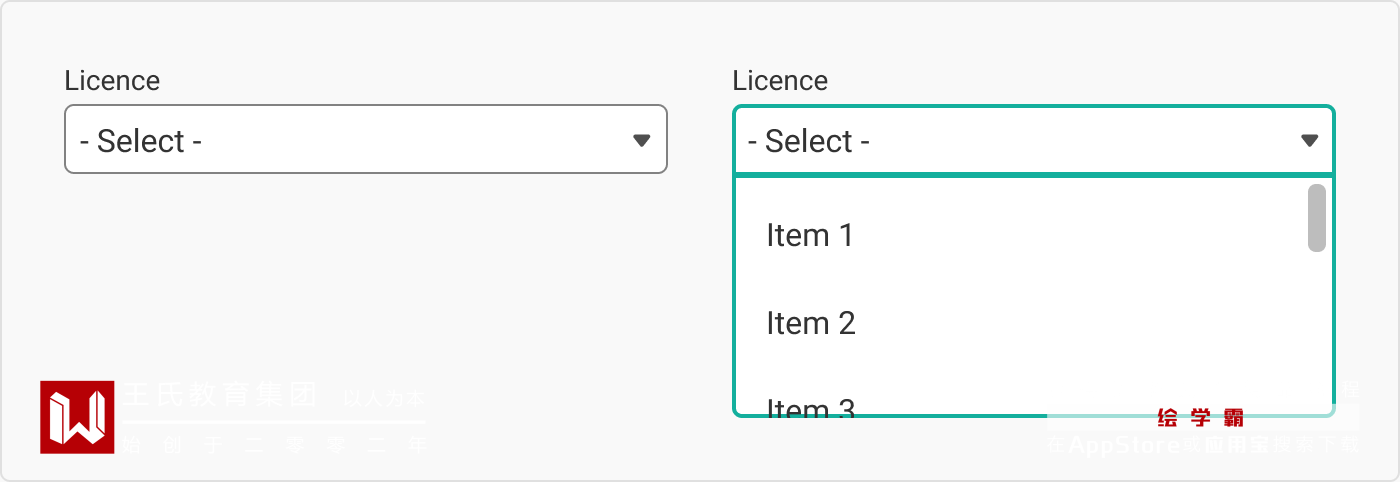Pick the partially visible Item 3 option

[811, 405]
